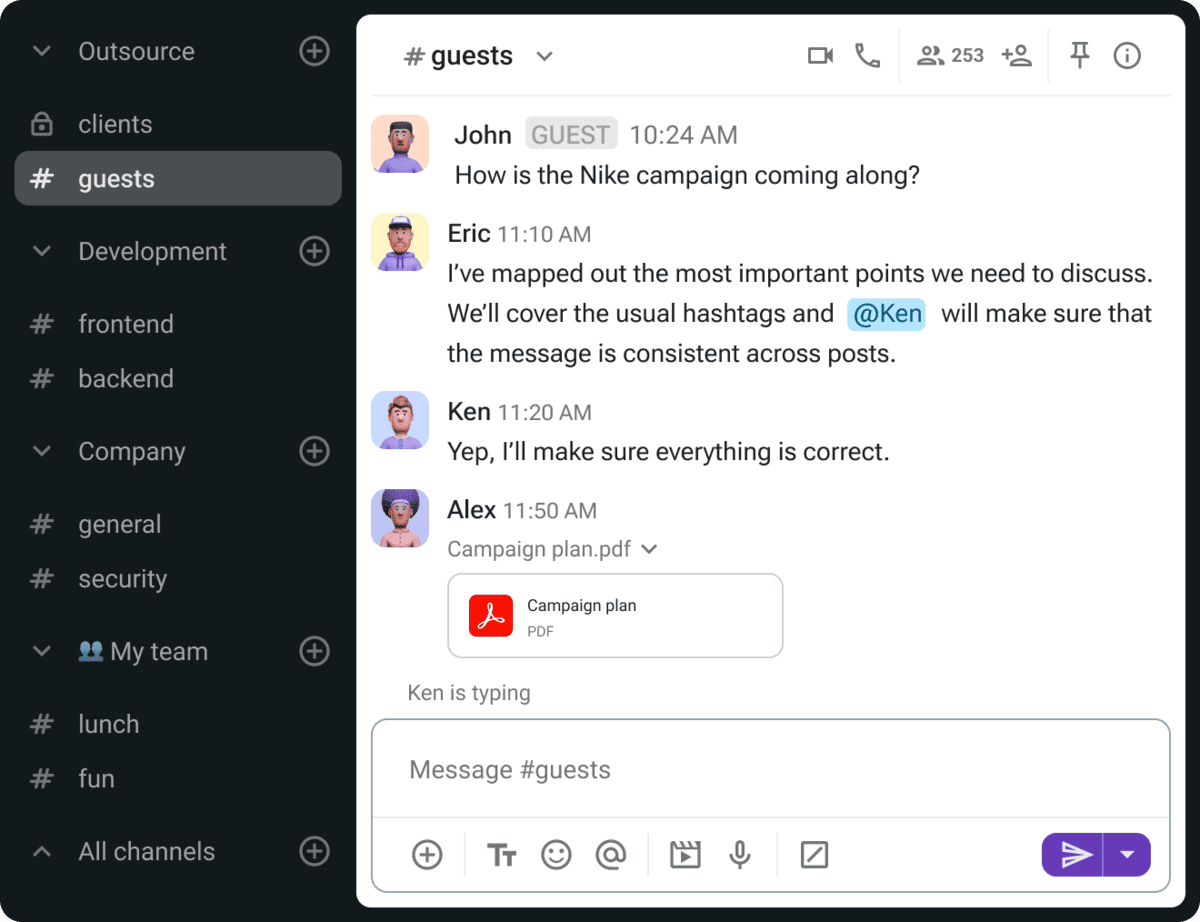Open the emoji picker
The height and width of the screenshot is (922, 1200).
click(556, 855)
